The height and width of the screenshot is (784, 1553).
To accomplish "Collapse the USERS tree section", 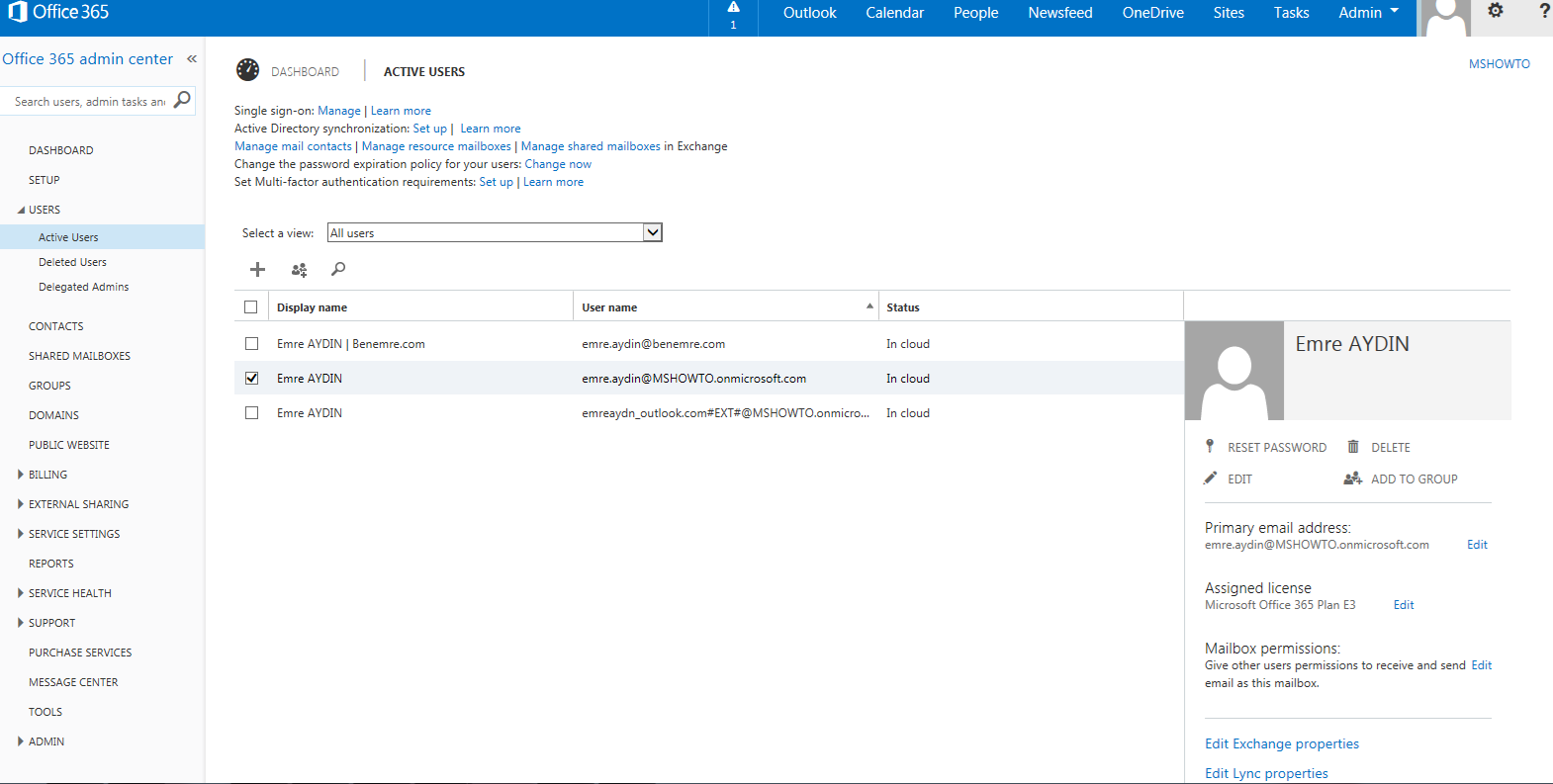I will pos(22,210).
